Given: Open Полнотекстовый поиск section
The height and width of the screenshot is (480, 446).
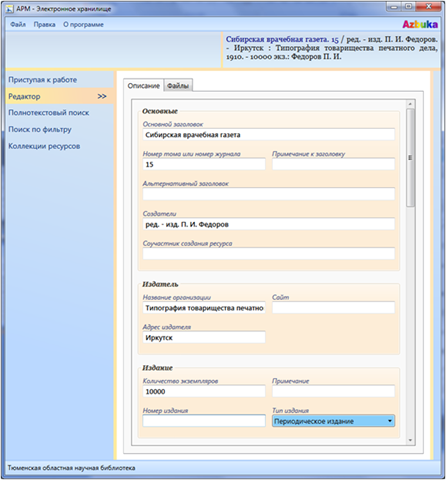Looking at the screenshot, I should point(49,113).
